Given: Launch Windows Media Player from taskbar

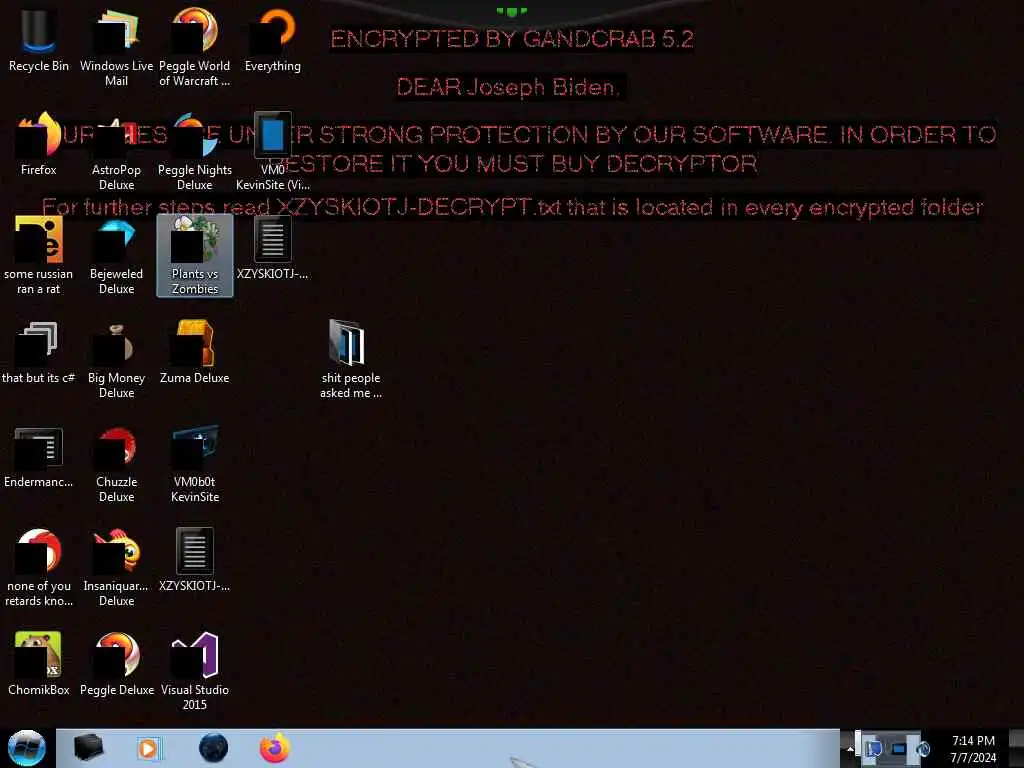Looking at the screenshot, I should point(150,748).
